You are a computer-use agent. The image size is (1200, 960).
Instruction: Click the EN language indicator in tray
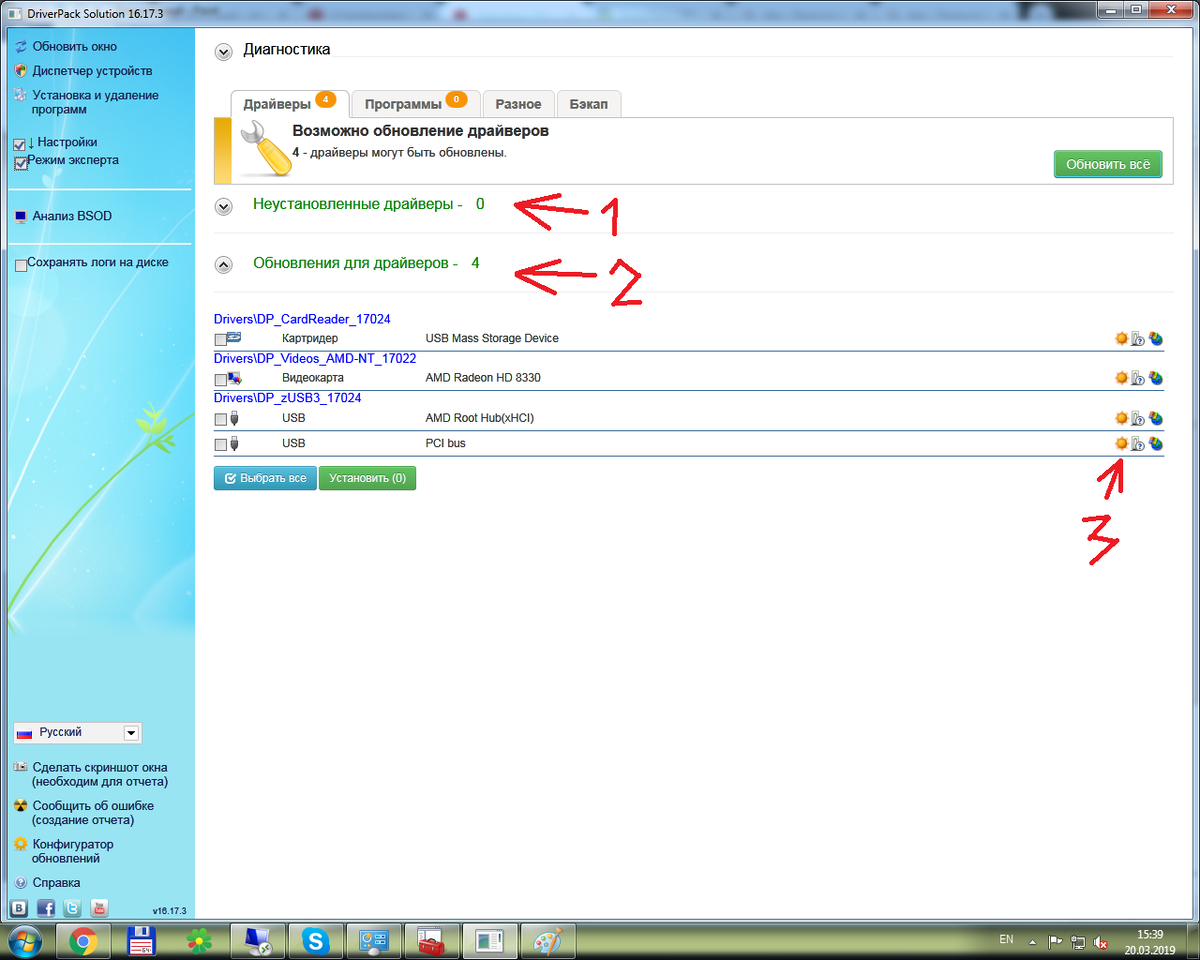[x=1006, y=940]
